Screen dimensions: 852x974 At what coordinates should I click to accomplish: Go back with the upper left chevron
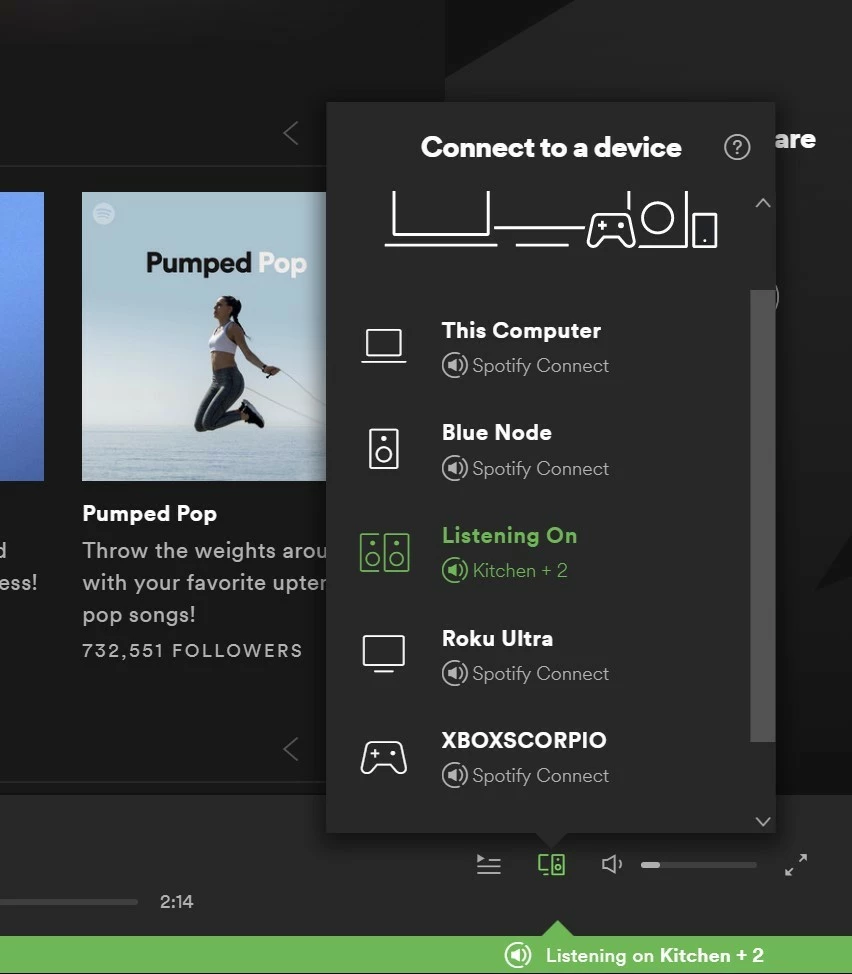291,133
